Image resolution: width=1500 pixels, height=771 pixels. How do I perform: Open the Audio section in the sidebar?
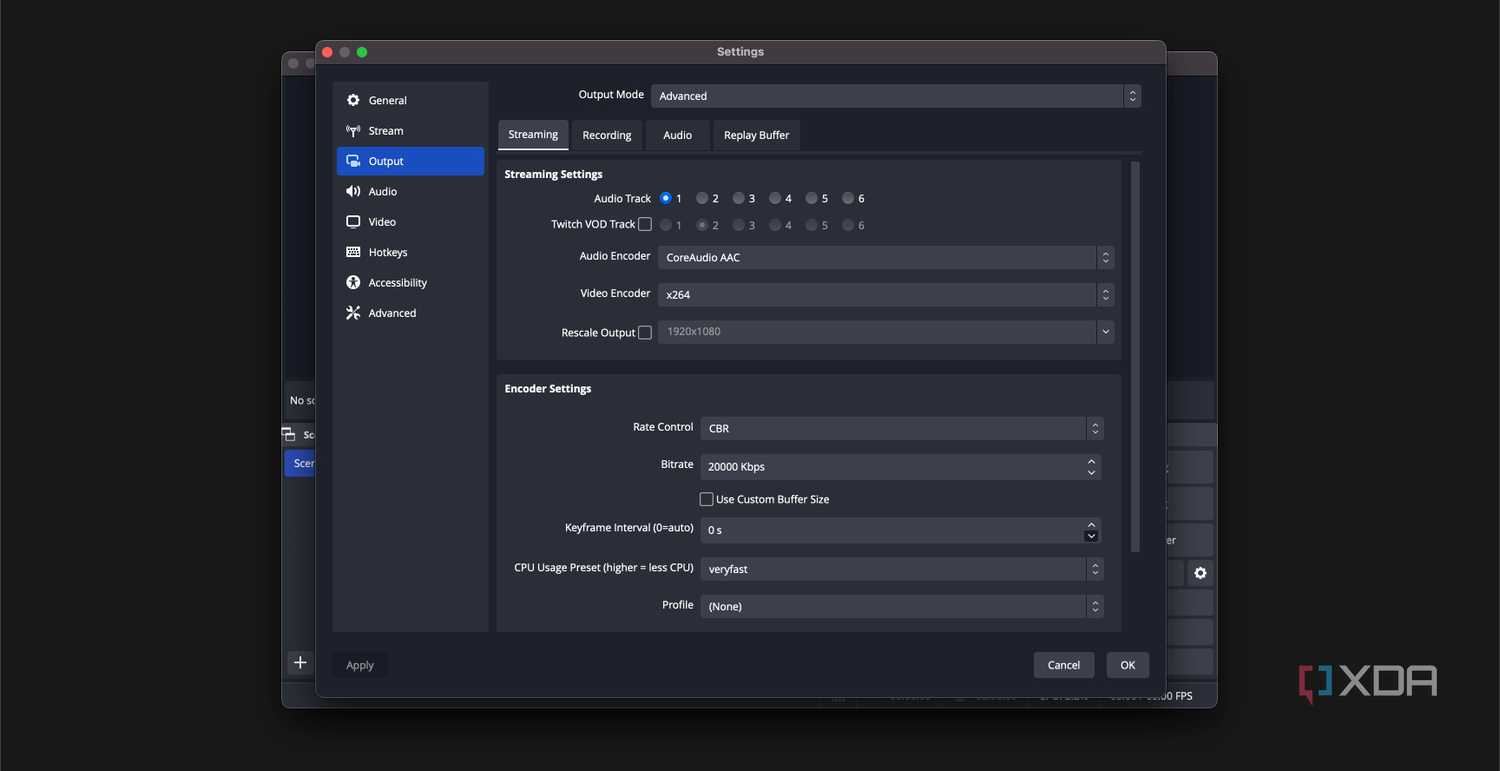(410, 192)
